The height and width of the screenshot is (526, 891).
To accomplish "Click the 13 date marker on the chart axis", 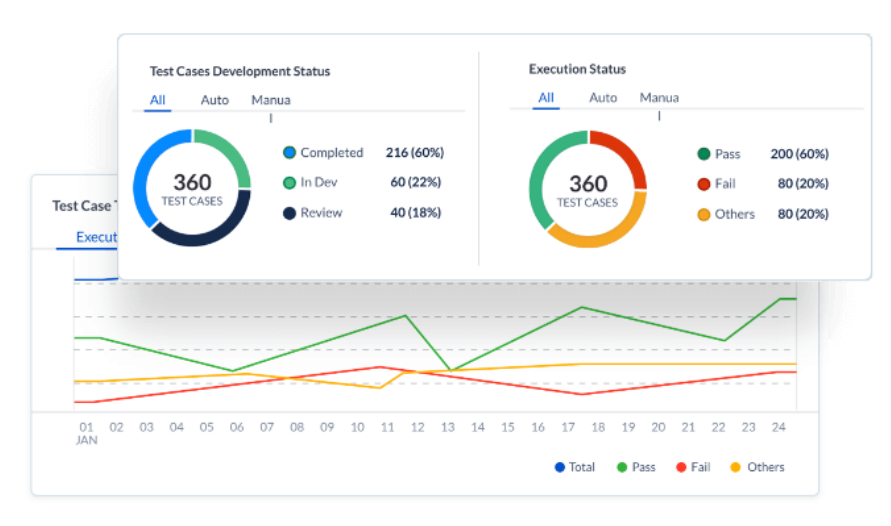I will [x=448, y=427].
